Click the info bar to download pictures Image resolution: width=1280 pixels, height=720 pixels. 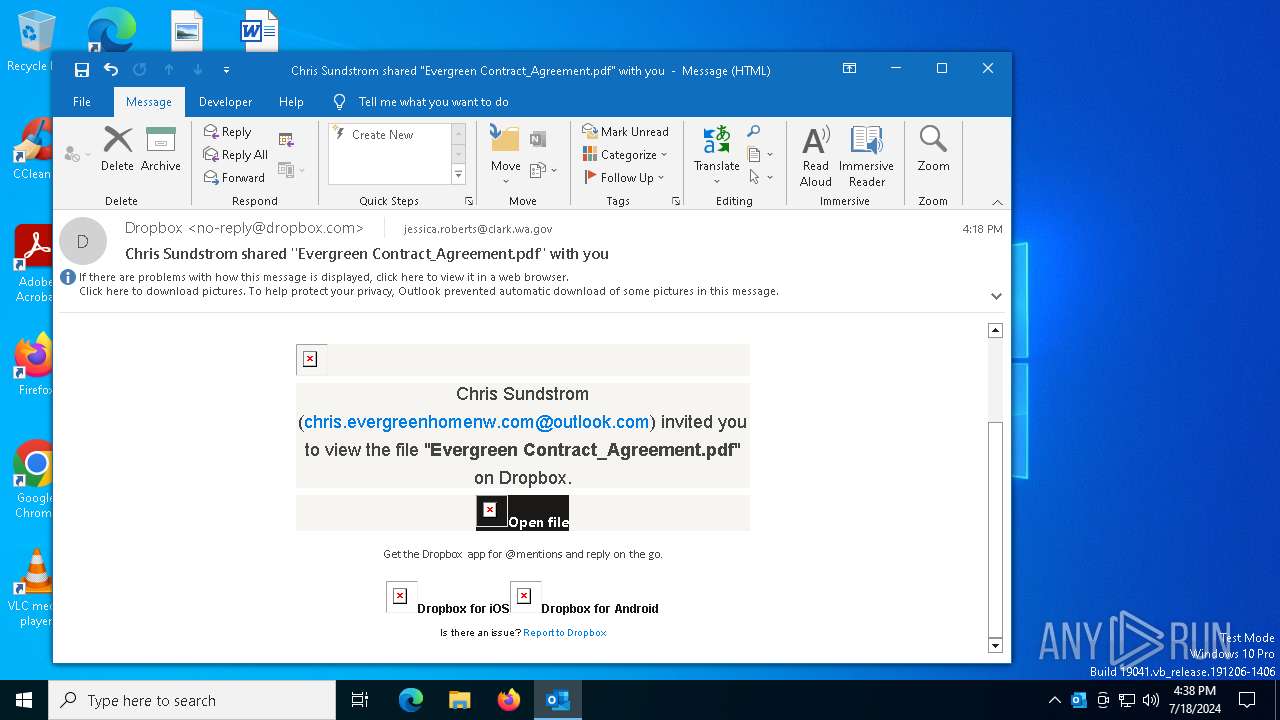point(429,291)
